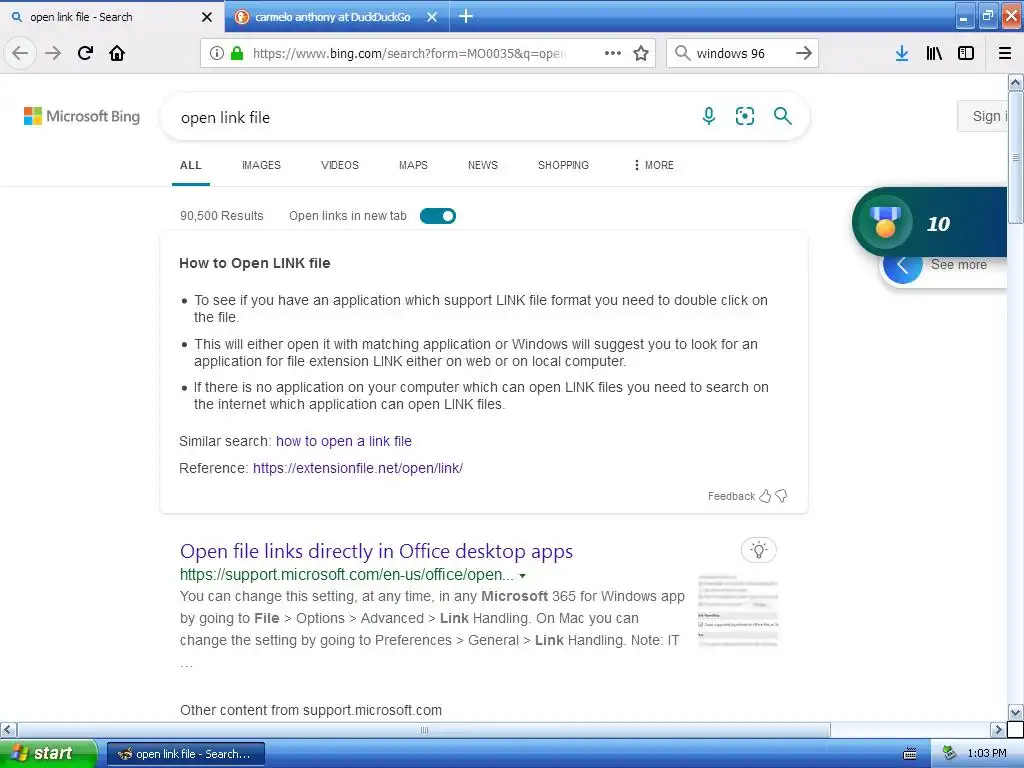Open the downloads panel
This screenshot has height=768, width=1024.
[x=902, y=54]
